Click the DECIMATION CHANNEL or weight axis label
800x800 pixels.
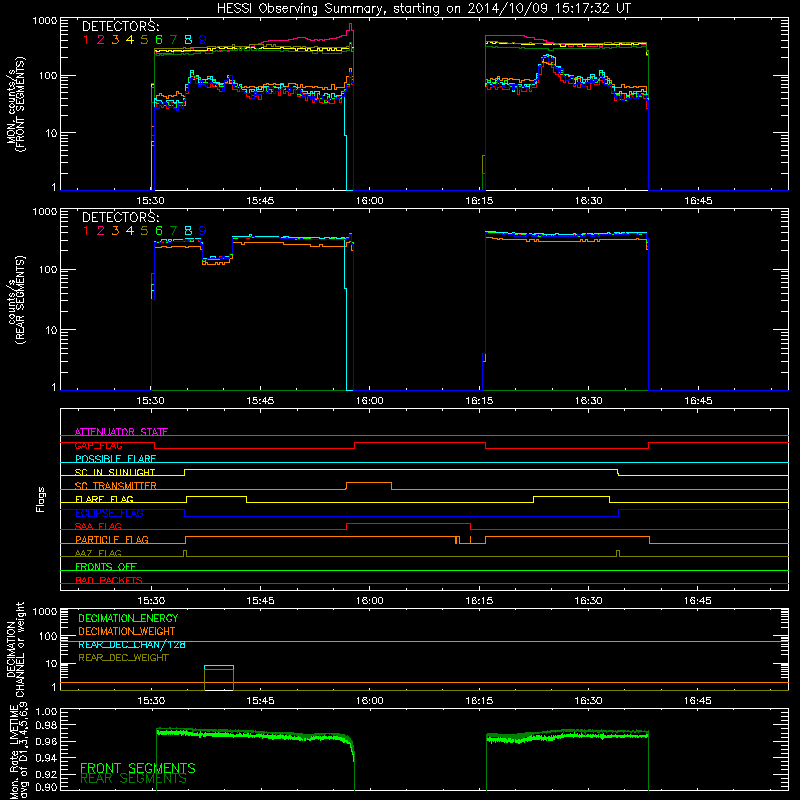pyautogui.click(x=15, y=649)
